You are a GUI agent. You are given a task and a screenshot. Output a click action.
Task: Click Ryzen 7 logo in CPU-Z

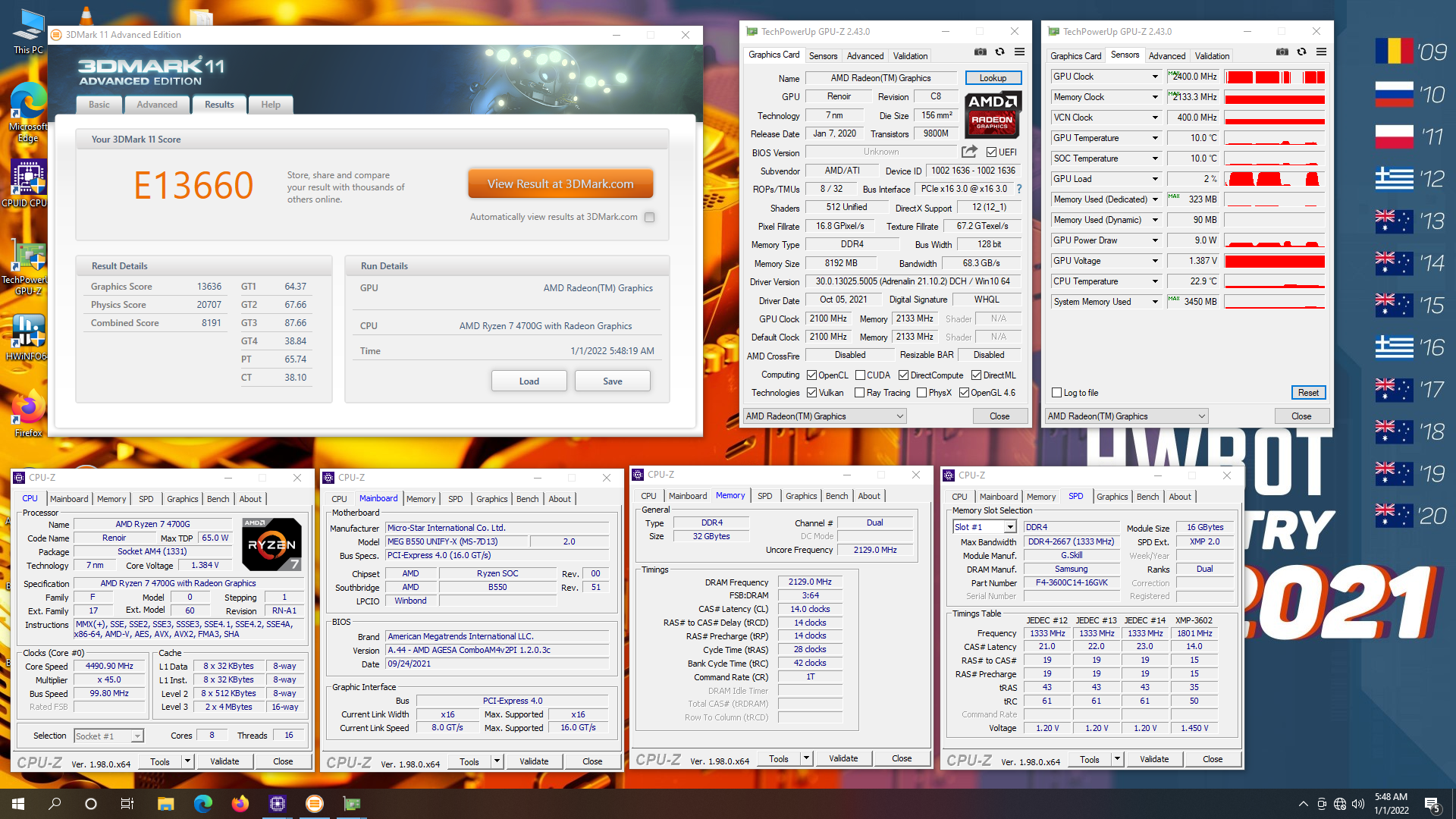coord(271,544)
